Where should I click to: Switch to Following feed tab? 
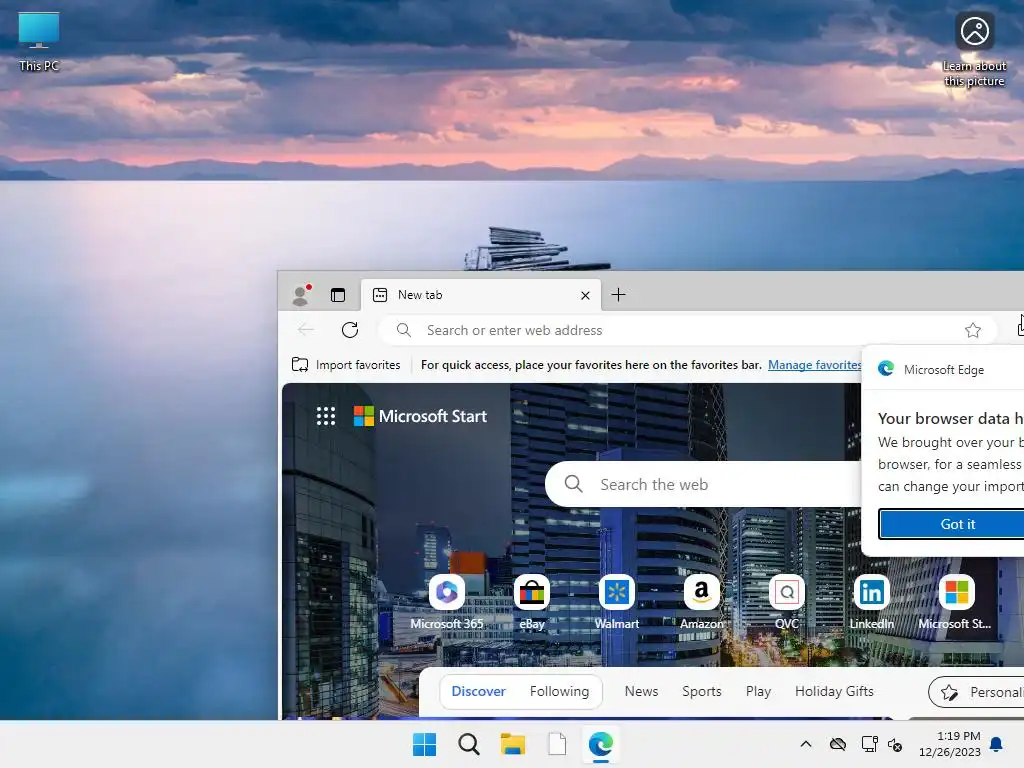pos(559,691)
